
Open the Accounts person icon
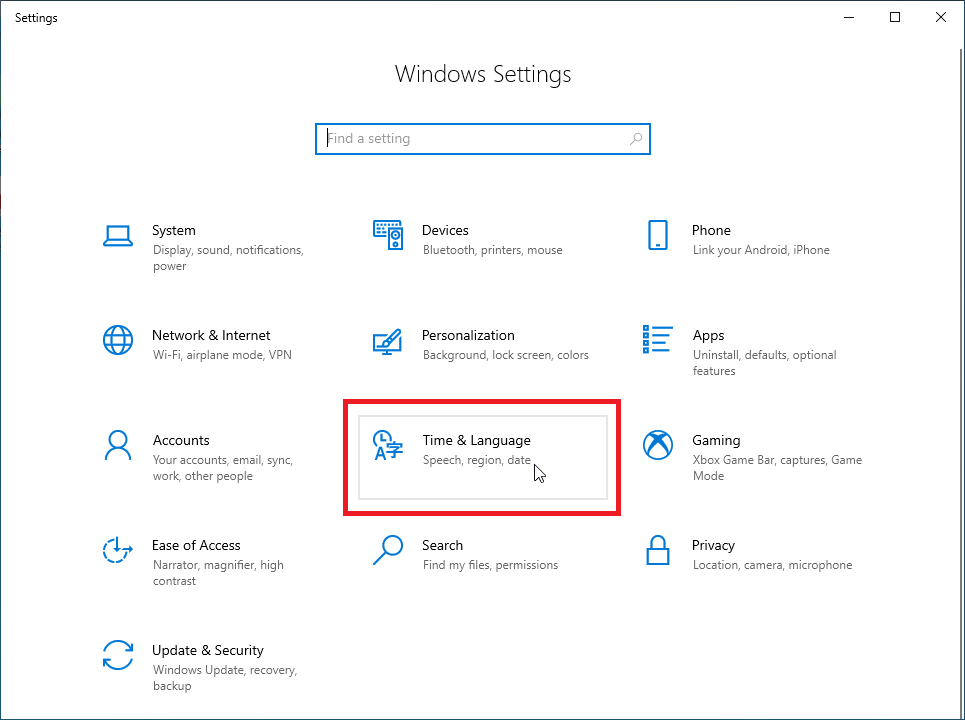pos(118,446)
